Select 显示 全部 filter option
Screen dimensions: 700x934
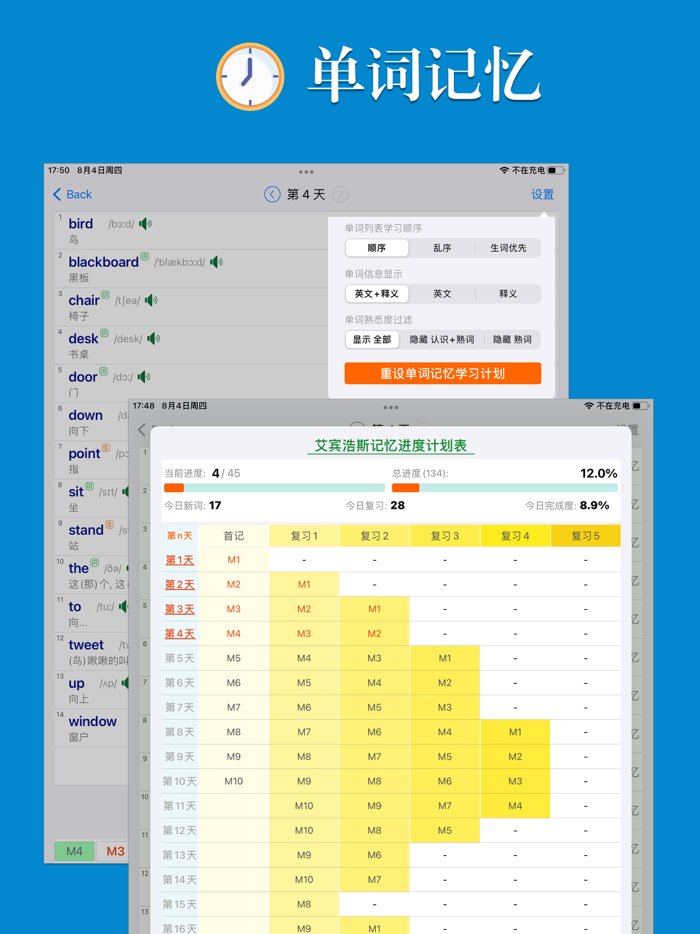pyautogui.click(x=372, y=340)
